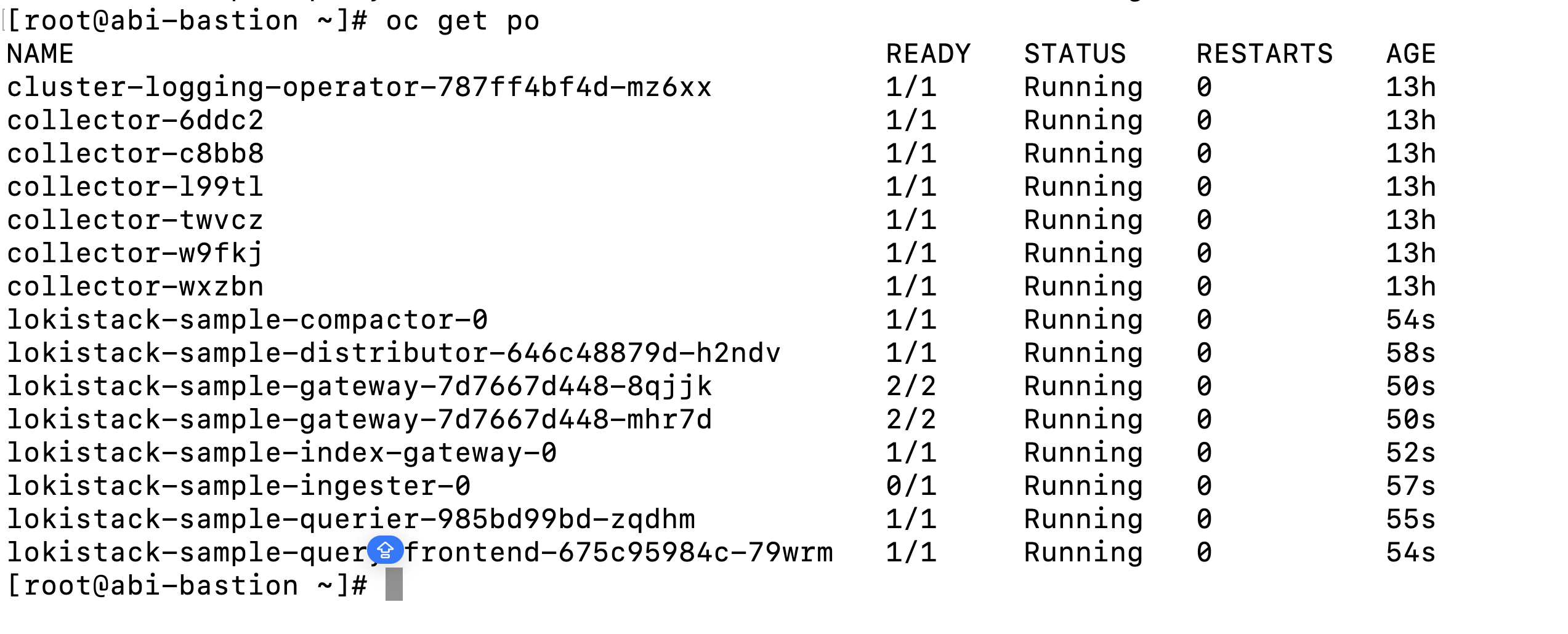Screen dimensions: 1568x634
Task: Click the lokistack-sample-distributor-646c48879d-h2ndv pod name
Action: pos(394,353)
